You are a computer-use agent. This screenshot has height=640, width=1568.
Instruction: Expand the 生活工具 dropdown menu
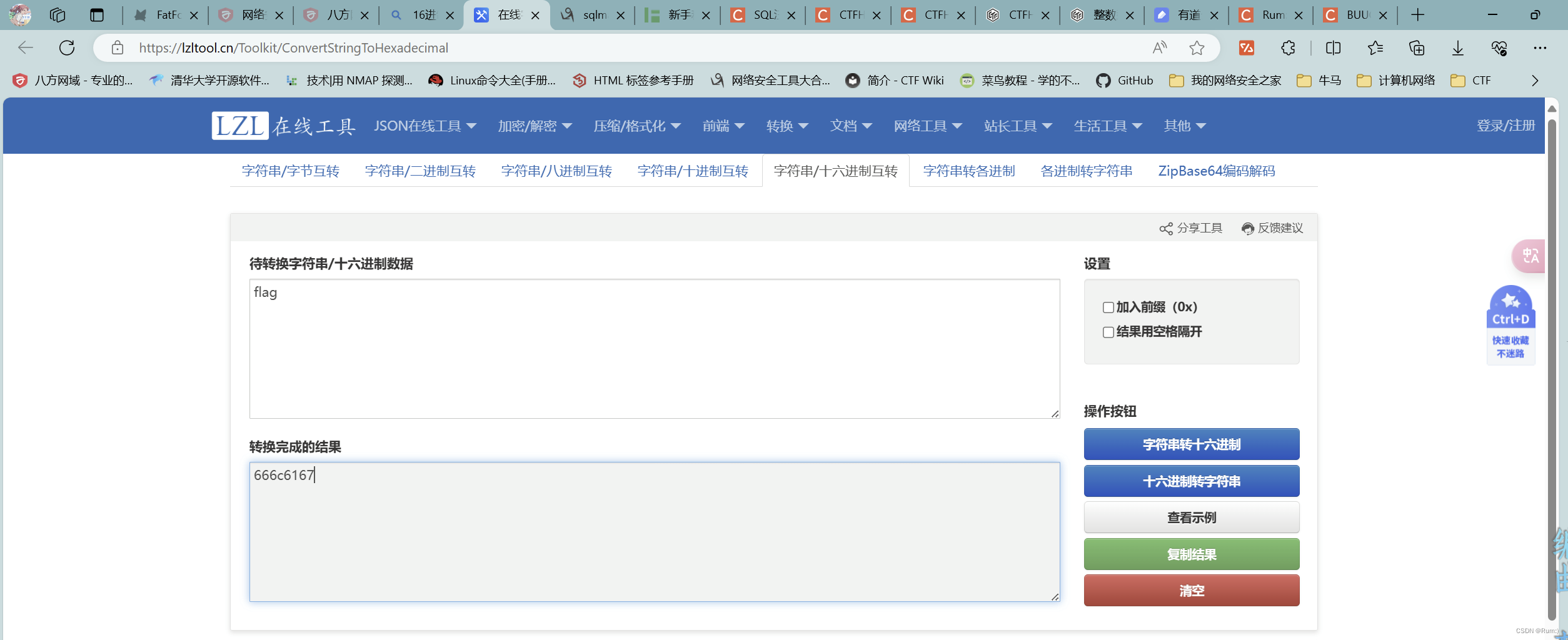click(x=1108, y=126)
